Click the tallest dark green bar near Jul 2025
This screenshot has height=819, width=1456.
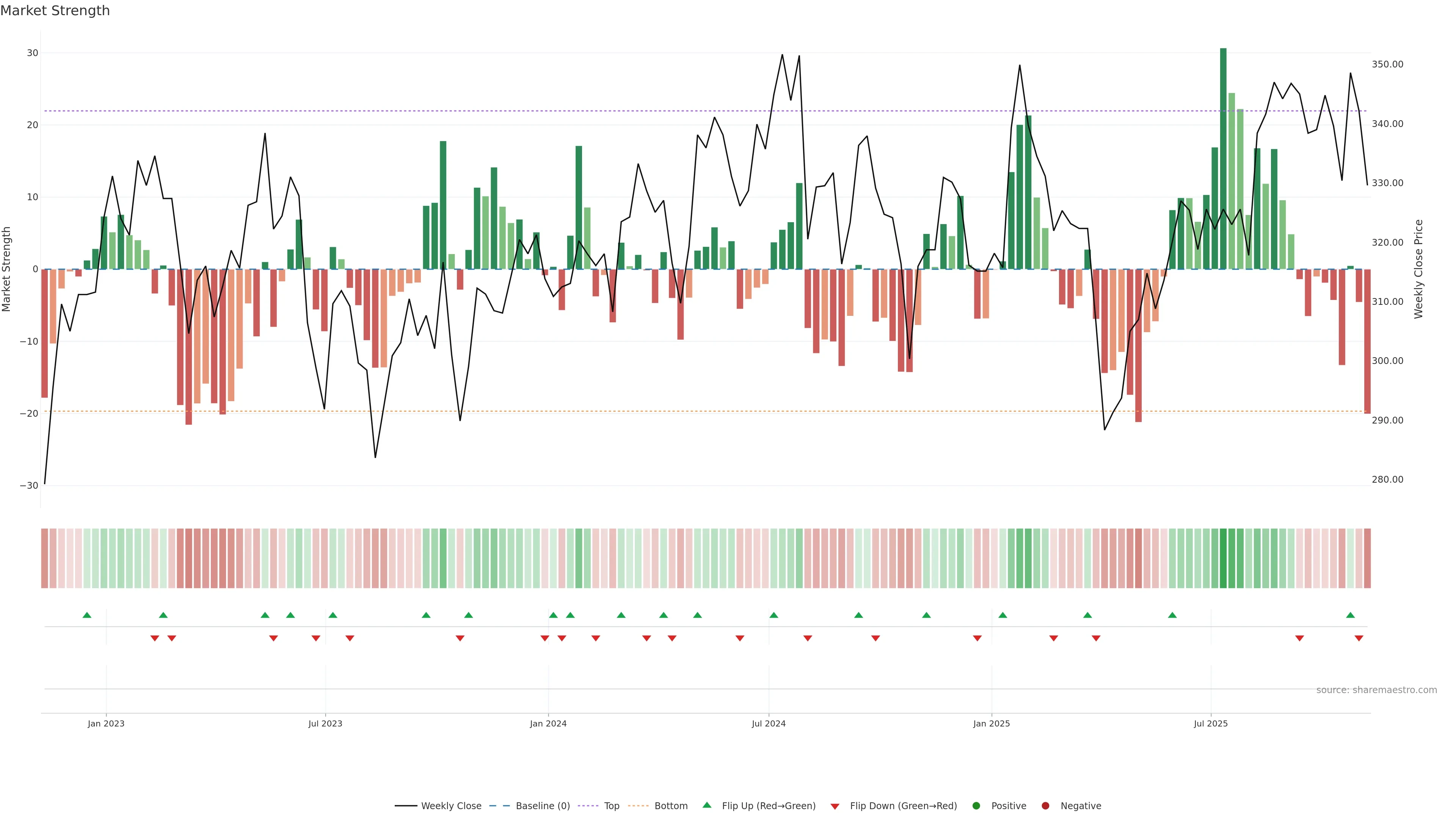1223,158
